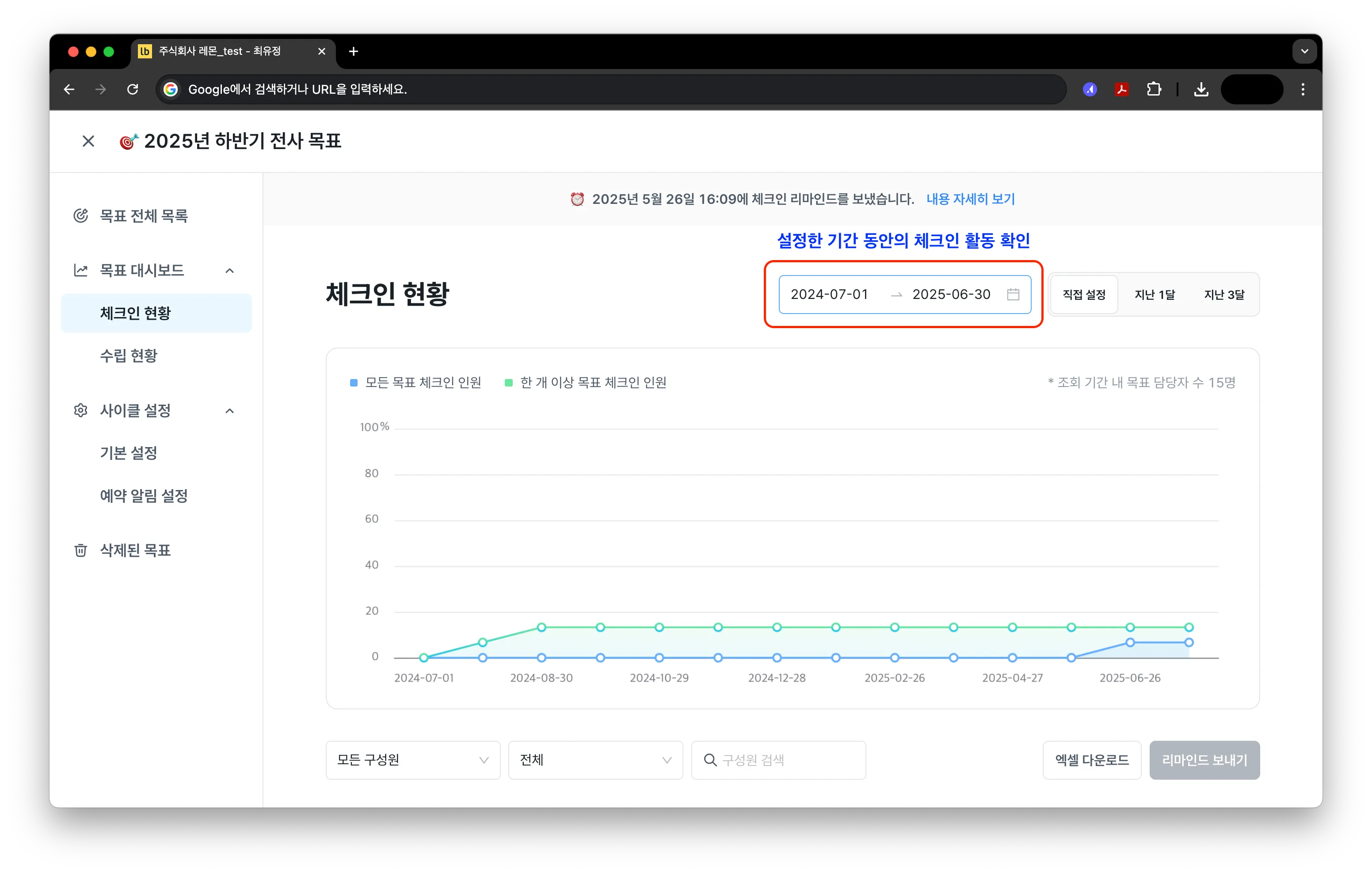Click the 목표 대시보드 chart icon
This screenshot has height=873, width=1372.
coord(80,270)
